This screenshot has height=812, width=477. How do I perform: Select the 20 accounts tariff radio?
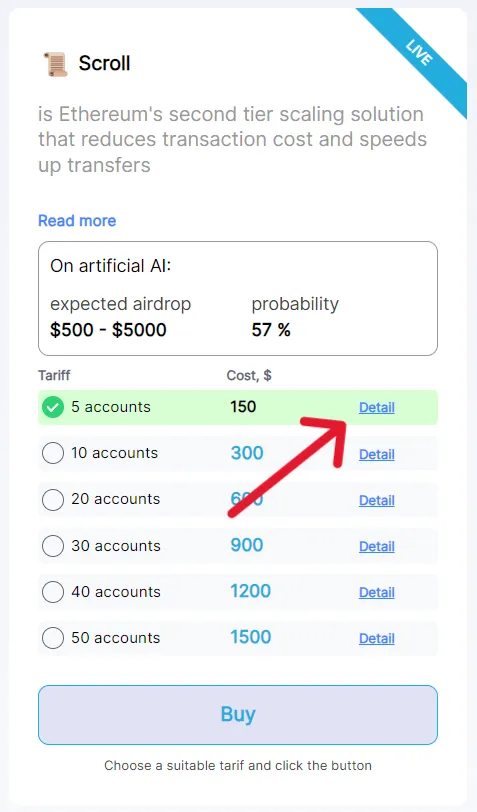click(x=53, y=500)
